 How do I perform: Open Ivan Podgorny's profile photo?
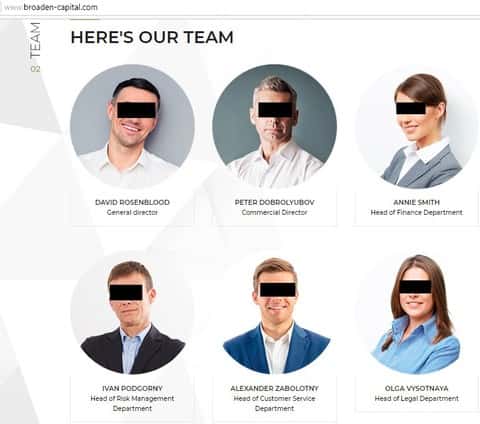tap(132, 313)
